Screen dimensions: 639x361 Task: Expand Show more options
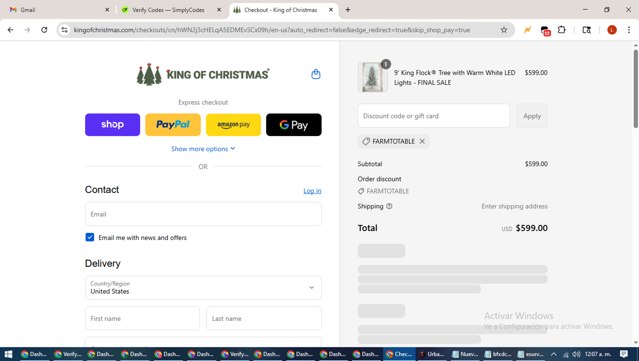click(203, 149)
